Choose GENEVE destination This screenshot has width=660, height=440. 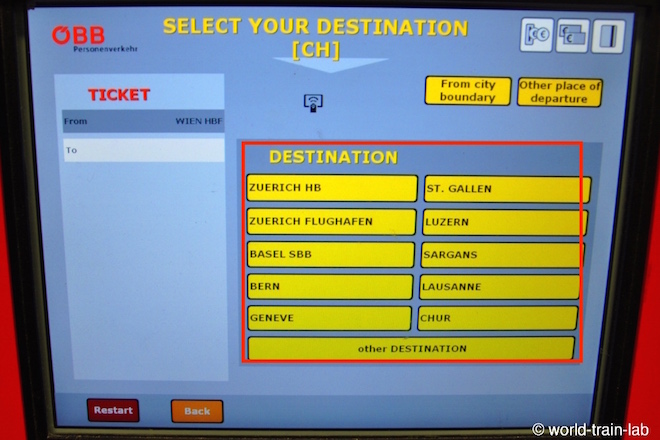point(331,318)
